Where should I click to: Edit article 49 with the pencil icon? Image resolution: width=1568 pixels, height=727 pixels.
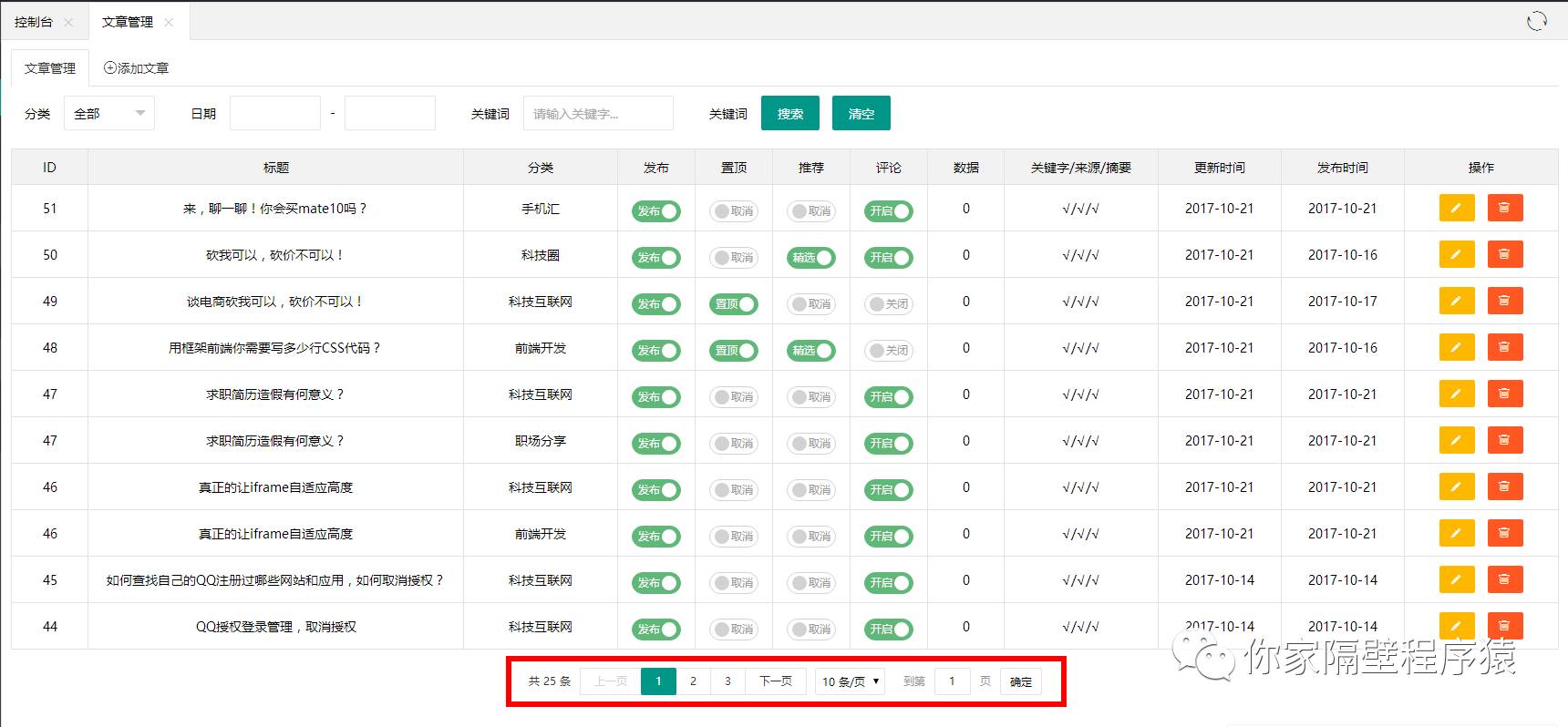coord(1456,301)
